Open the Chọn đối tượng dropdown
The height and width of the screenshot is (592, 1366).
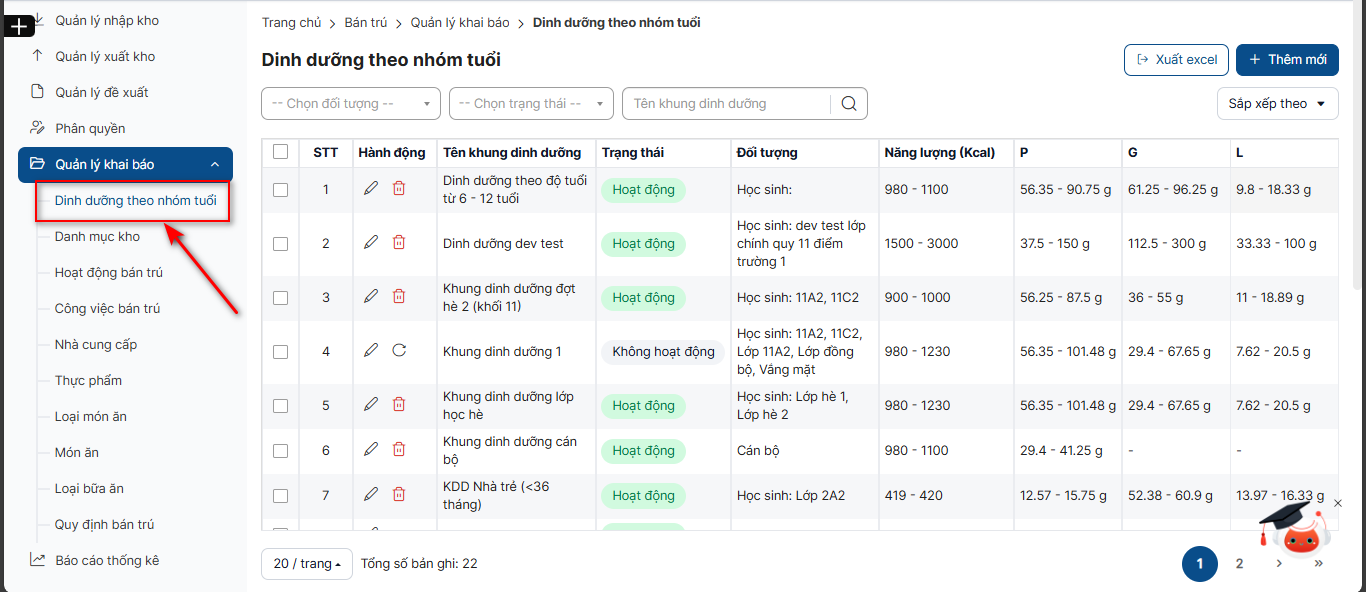point(351,104)
